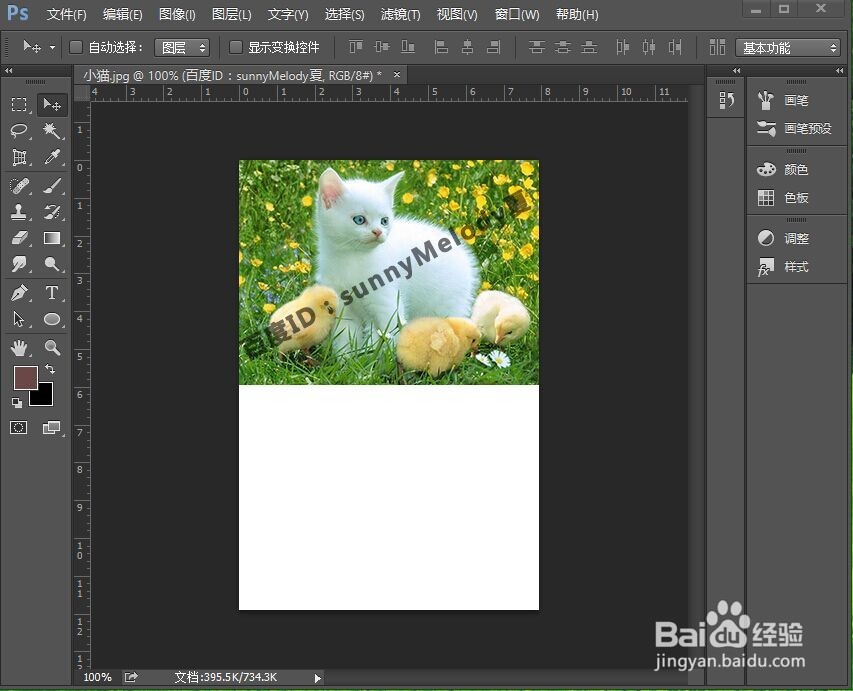Viewport: 853px width, 691px height.
Task: Select the Hand tool
Action: click(x=19, y=348)
